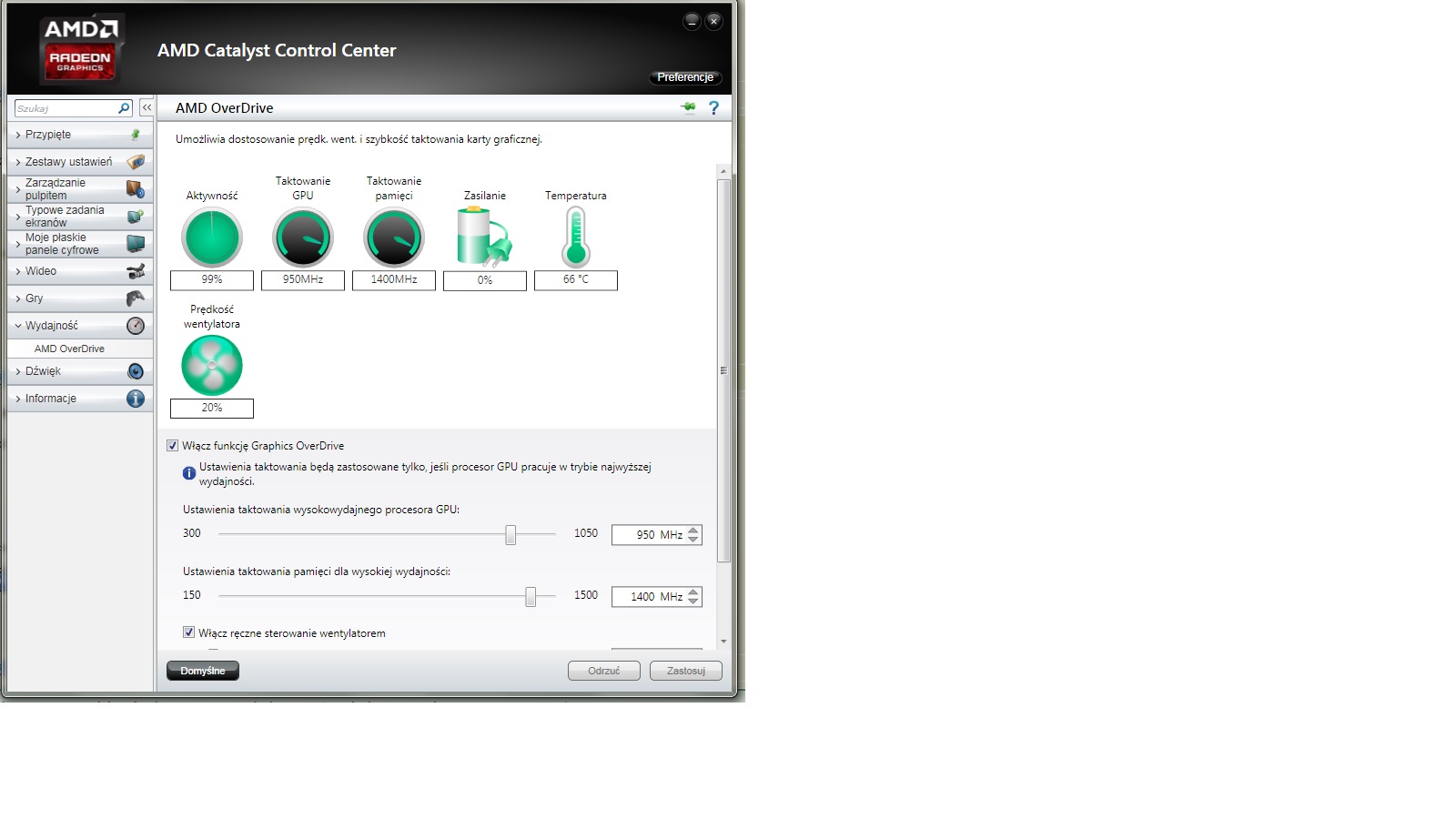This screenshot has height=819, width=1456.
Task: Select the AMD OverDrive sidebar sub-item
Action: point(80,349)
